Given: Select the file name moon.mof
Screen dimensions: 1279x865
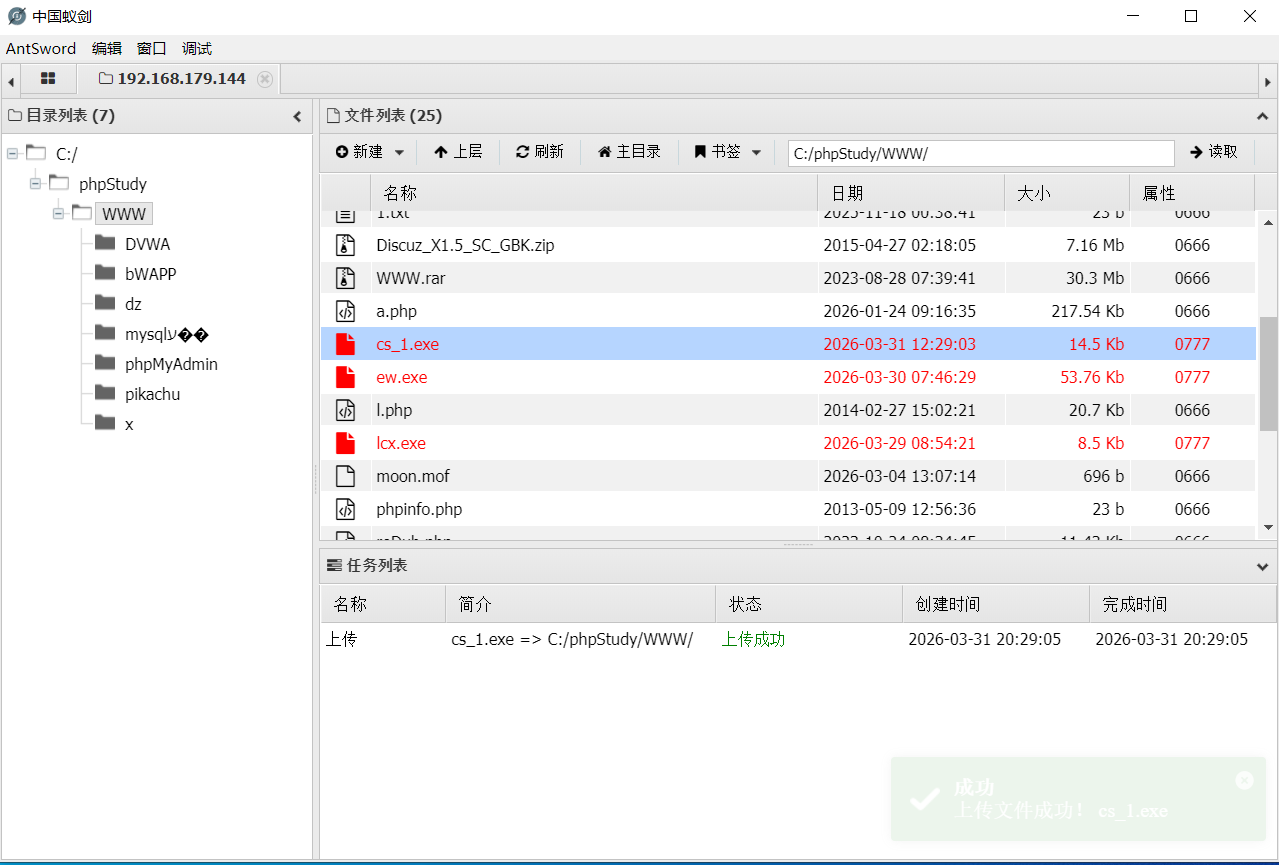Looking at the screenshot, I should click(x=413, y=476).
